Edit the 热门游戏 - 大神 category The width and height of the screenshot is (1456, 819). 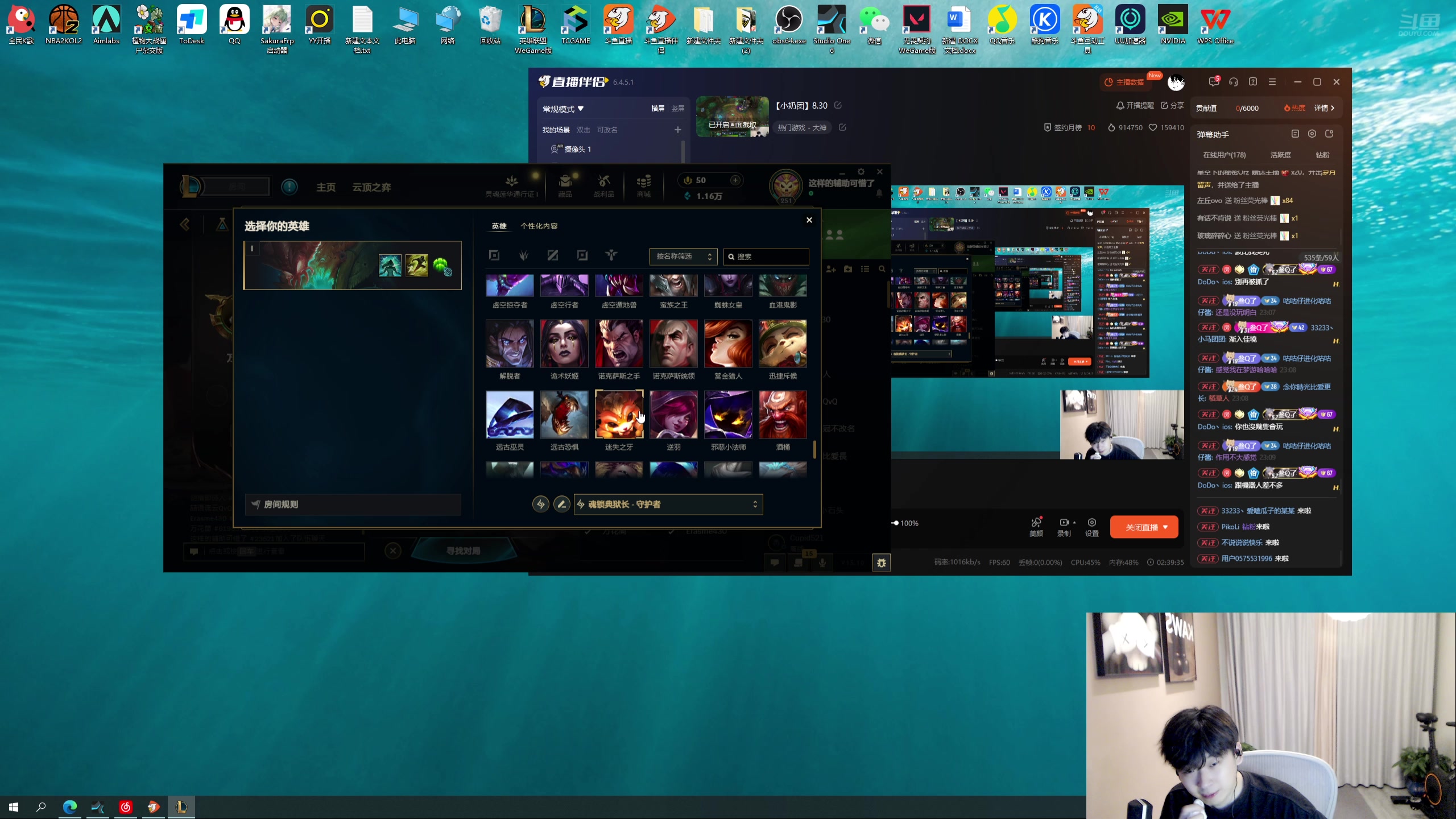842,127
